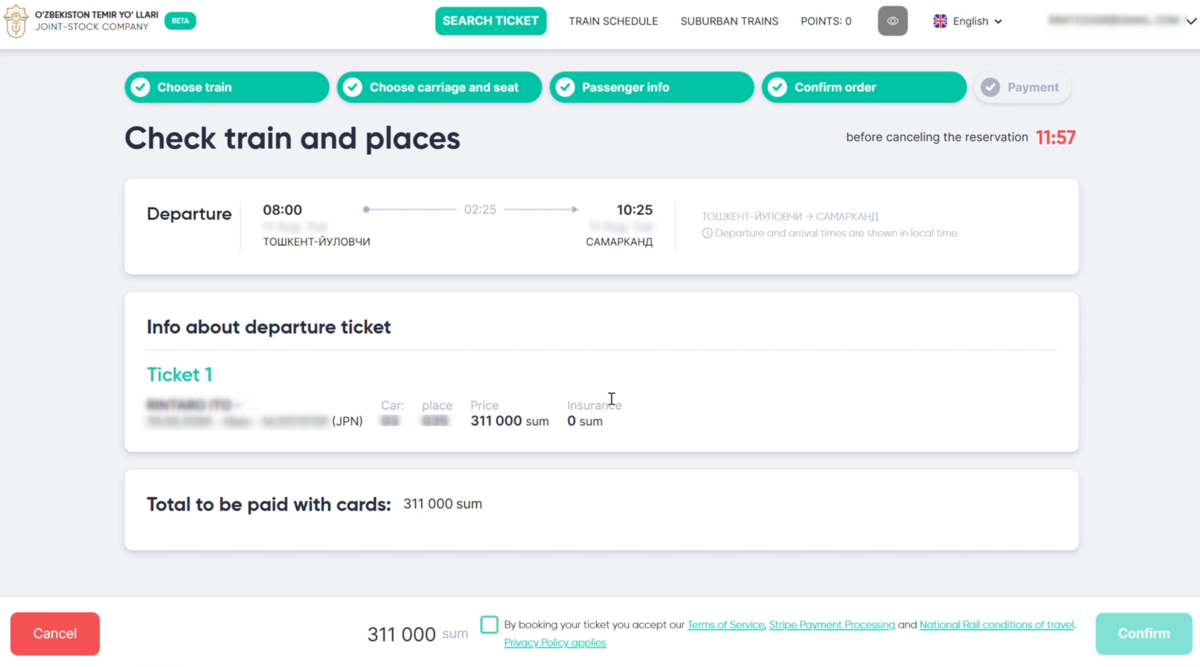Screen dimensions: 1200x667
Task: Click the grey Payment step checkmark
Action: (x=990, y=87)
